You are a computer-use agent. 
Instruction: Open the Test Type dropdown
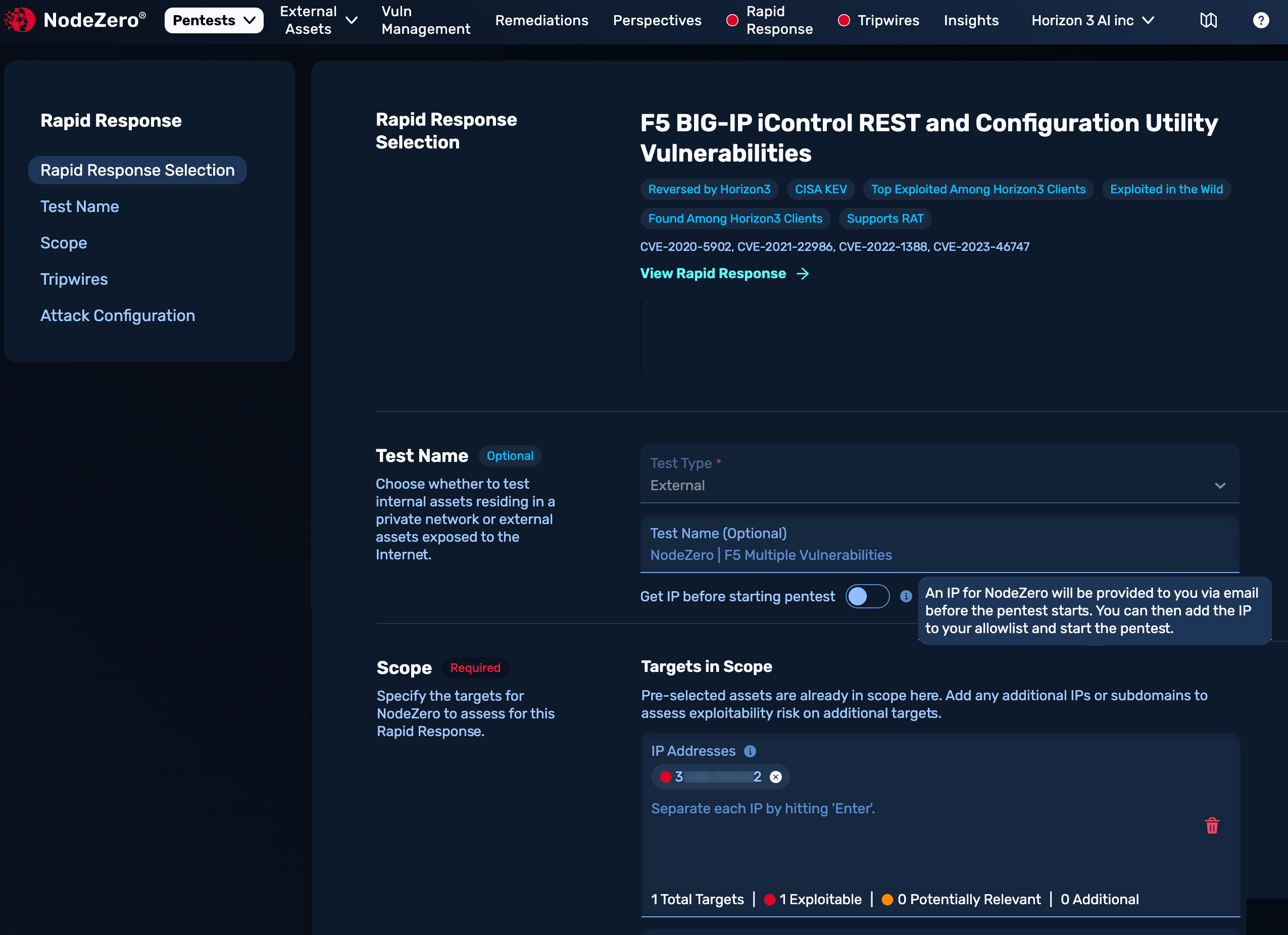[939, 474]
